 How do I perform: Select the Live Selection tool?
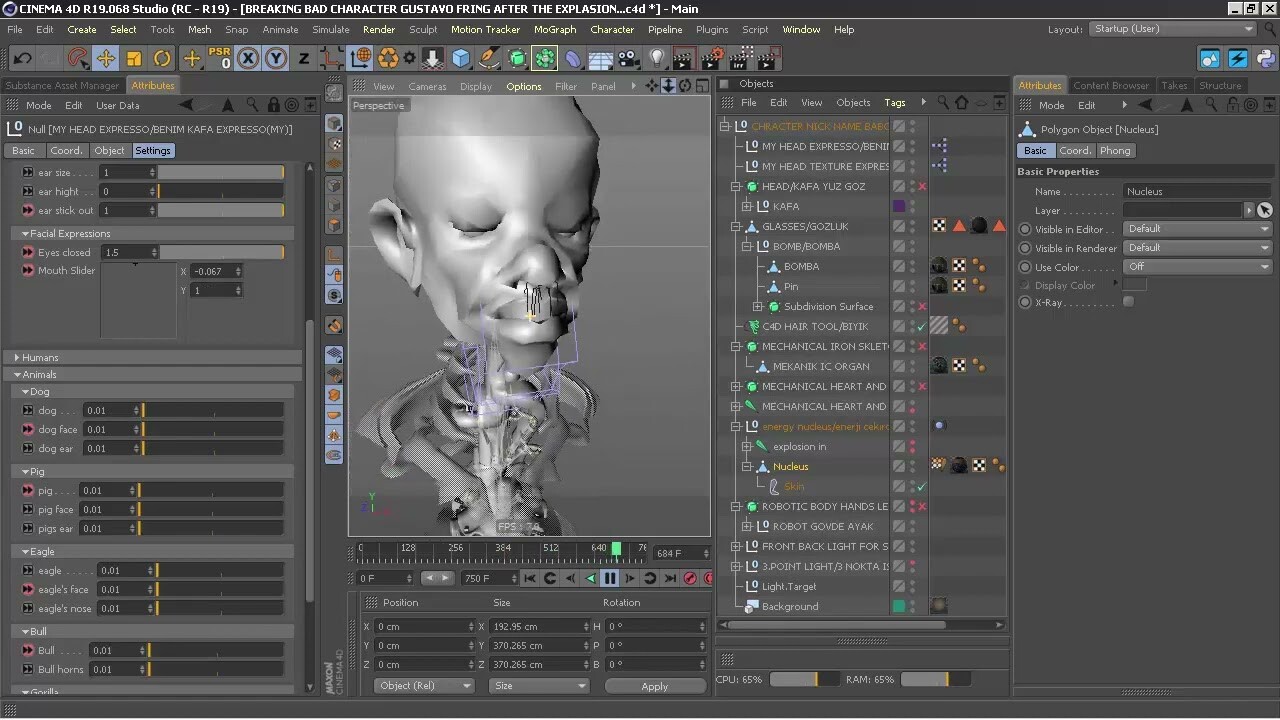pos(78,59)
